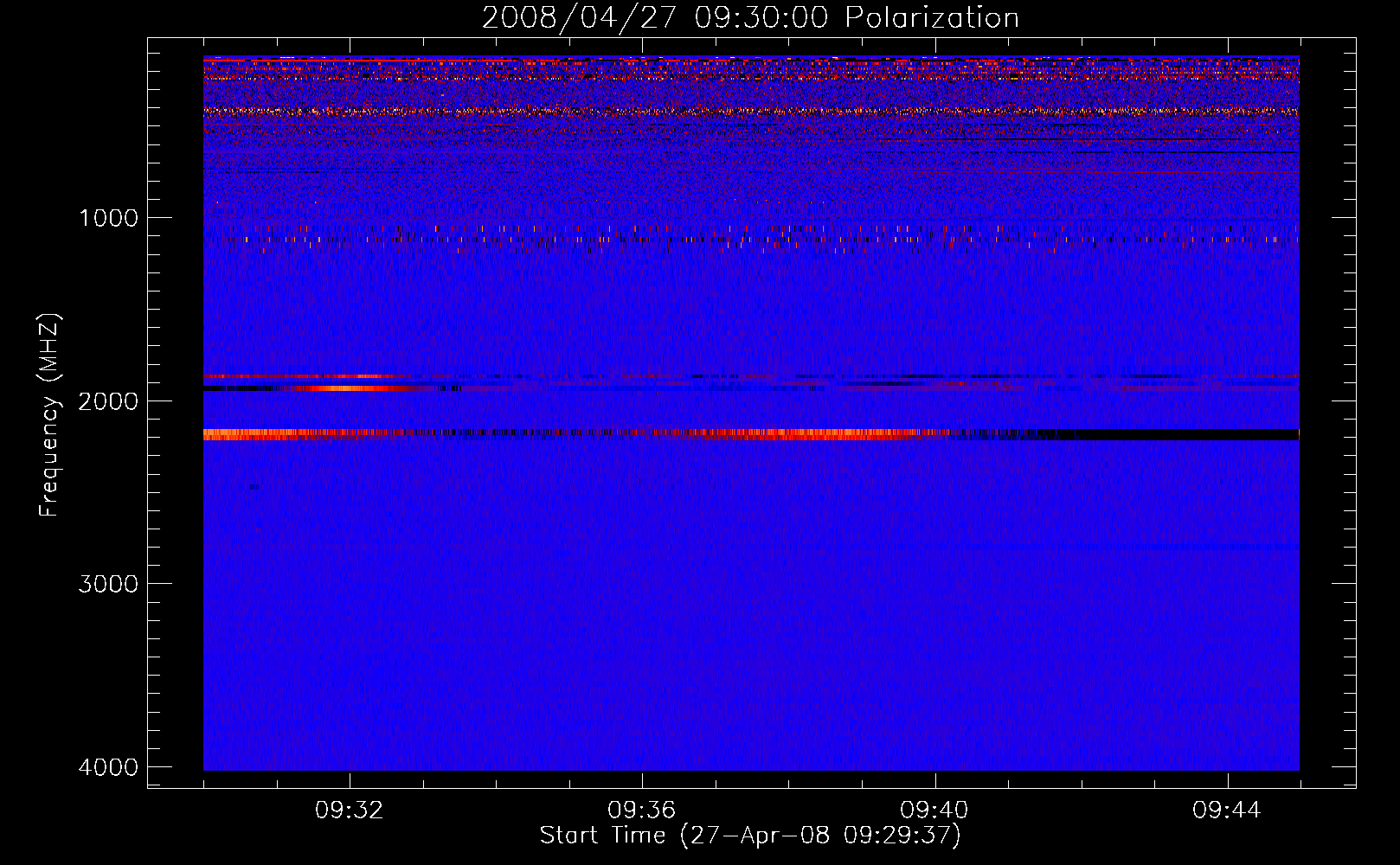This screenshot has height=865, width=1400.
Task: Click the plot title '2008/04/27 09:30:00 Polarization'
Action: click(x=750, y=17)
